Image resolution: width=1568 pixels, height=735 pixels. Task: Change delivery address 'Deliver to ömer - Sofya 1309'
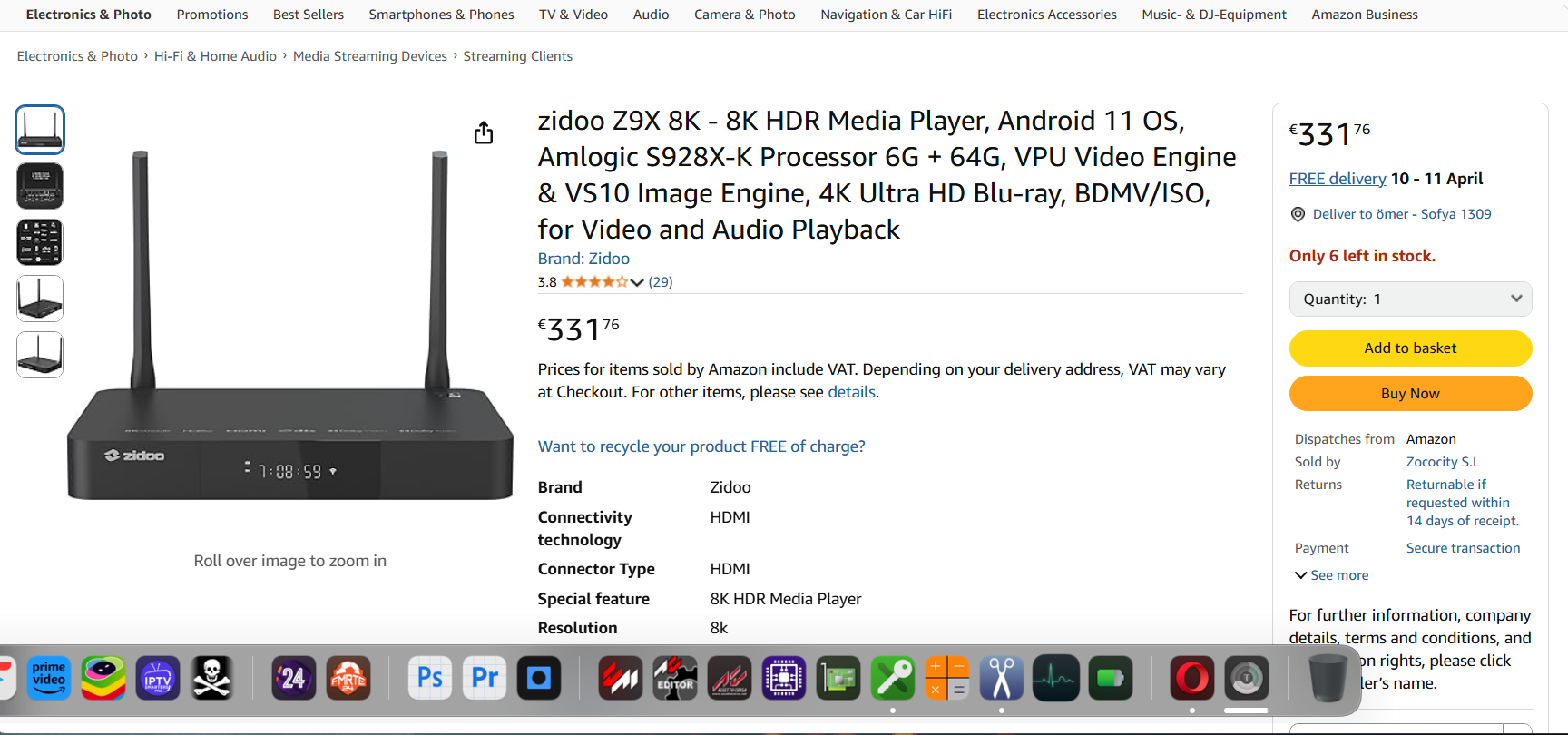[1402, 214]
